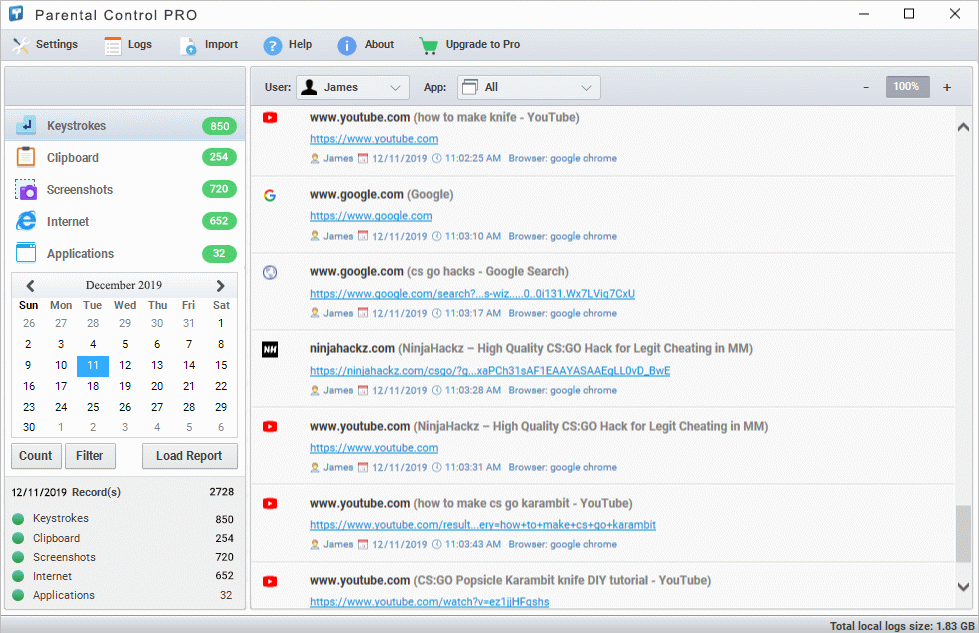This screenshot has height=633, width=979.
Task: Click YouTube icon for 'how to make knife' entry
Action: 270,117
